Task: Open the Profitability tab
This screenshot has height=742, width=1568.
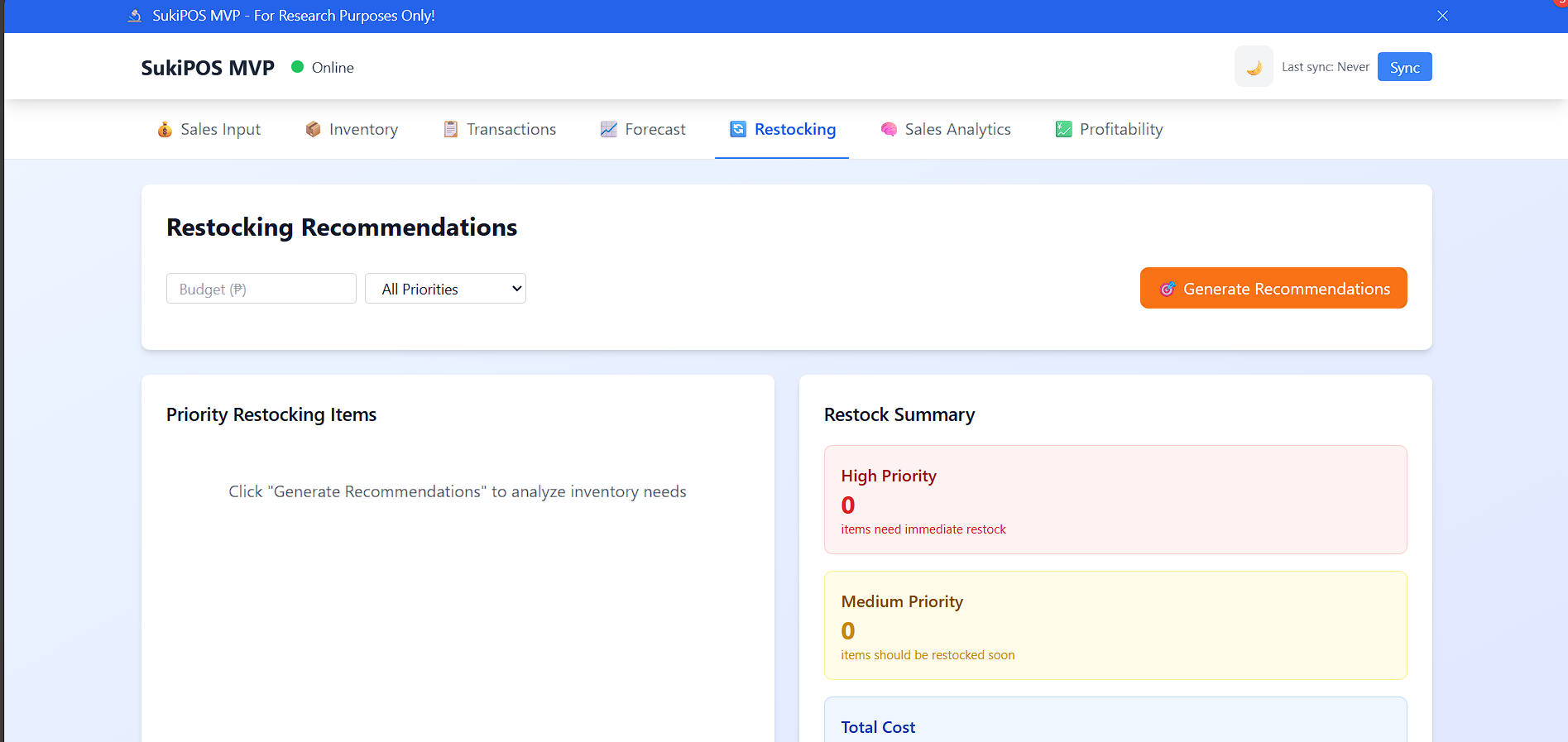Action: pyautogui.click(x=1120, y=129)
